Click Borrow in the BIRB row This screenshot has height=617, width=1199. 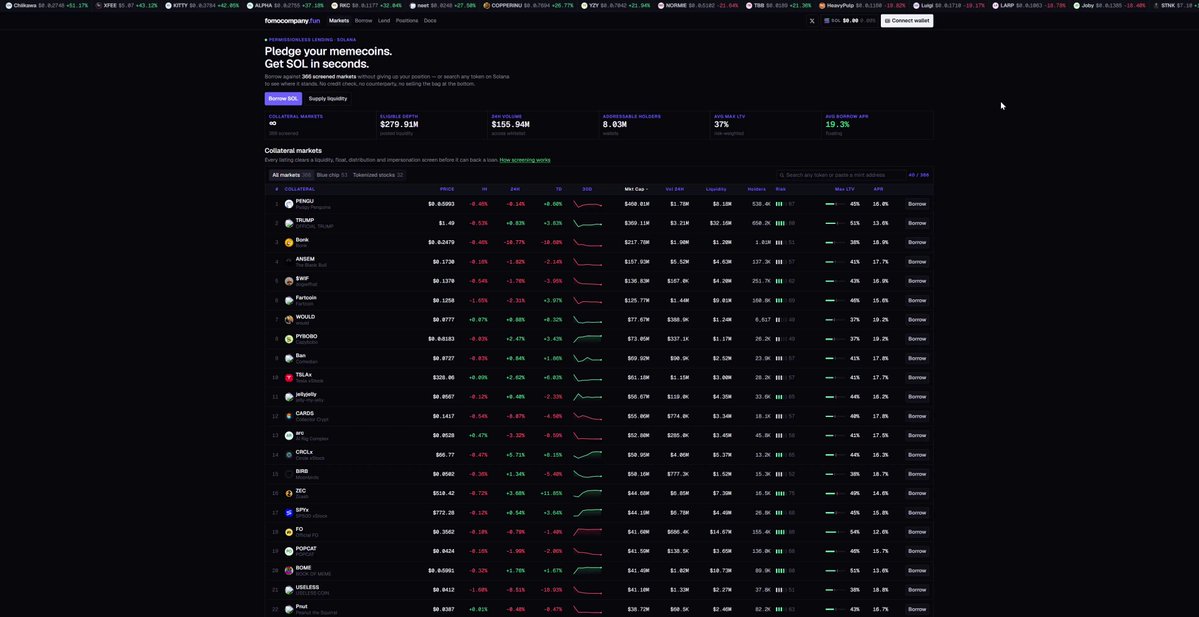coord(917,474)
